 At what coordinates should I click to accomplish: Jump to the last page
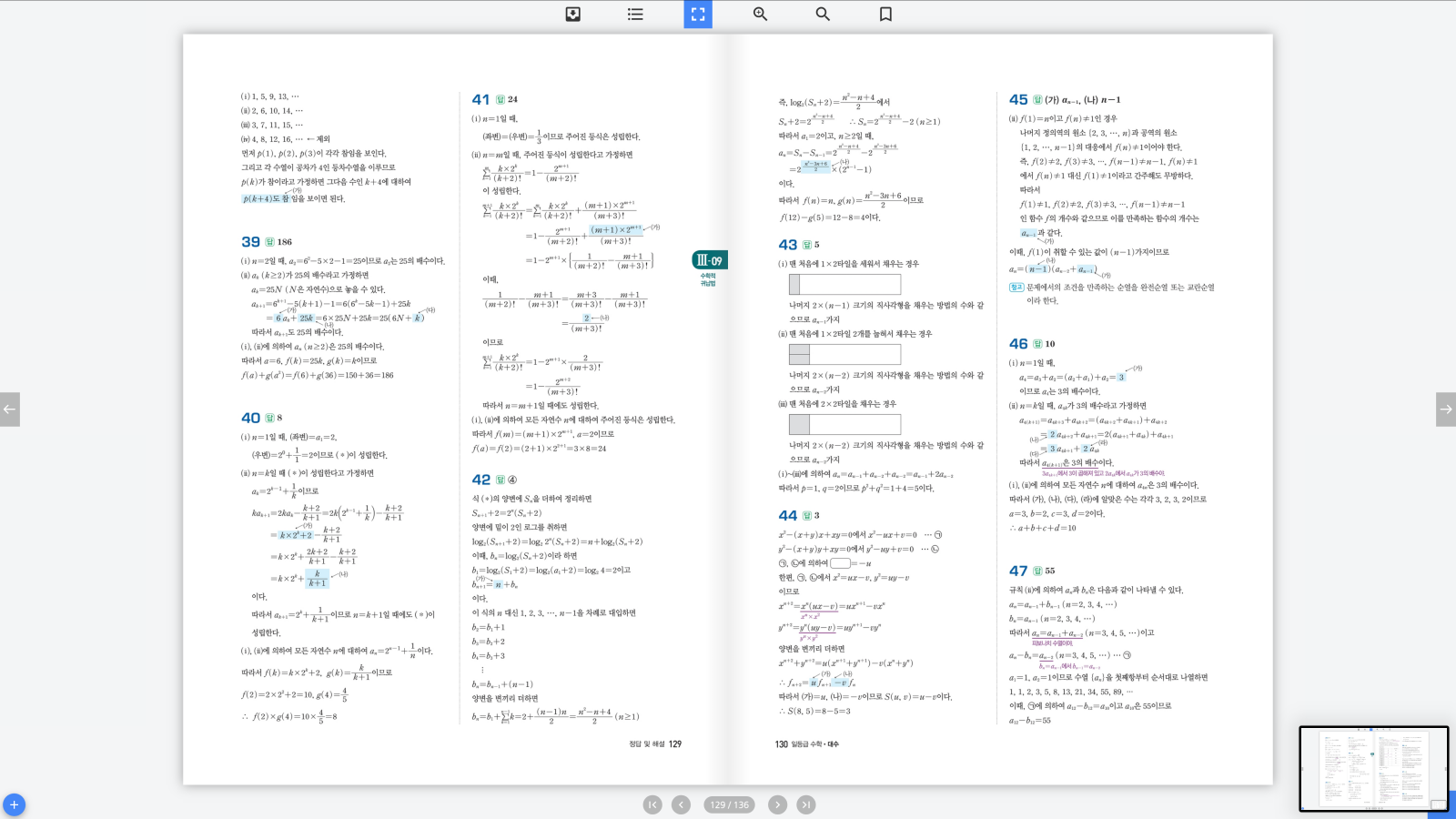click(x=806, y=804)
